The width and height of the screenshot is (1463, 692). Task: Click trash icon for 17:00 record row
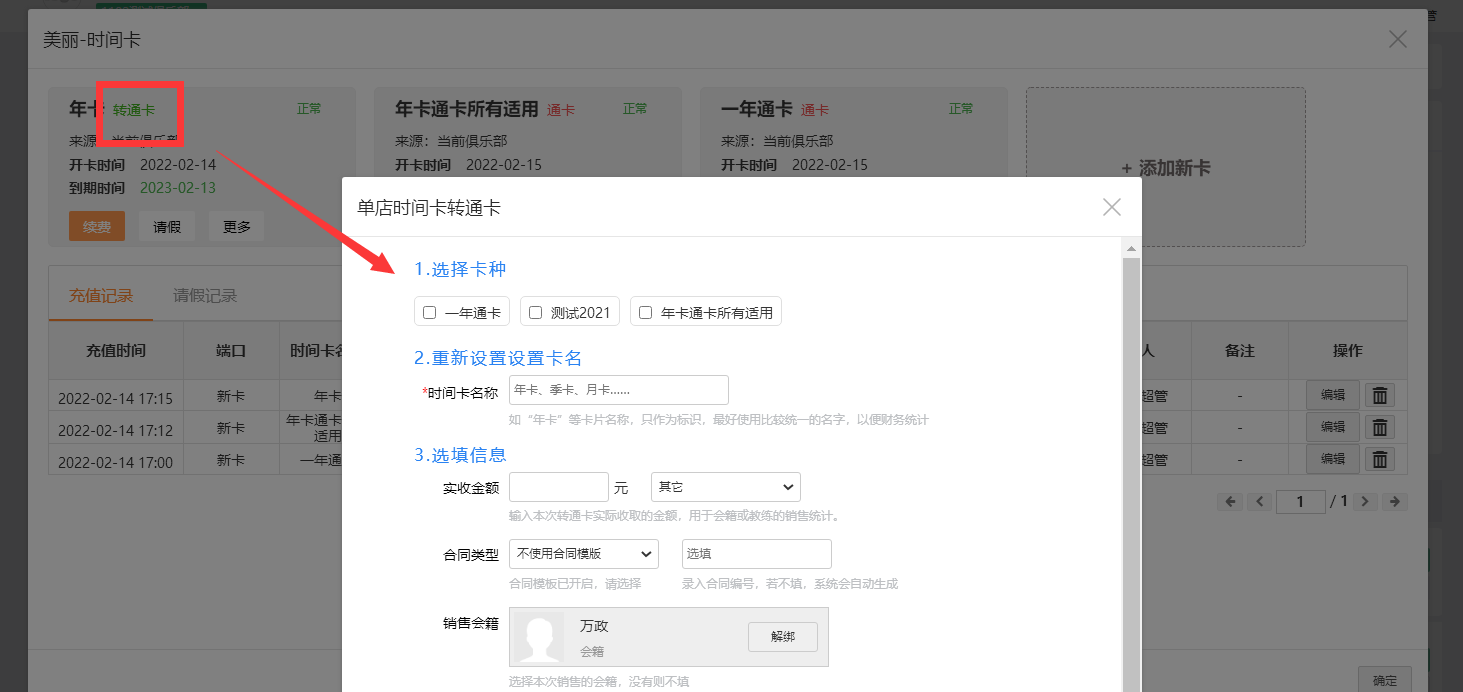click(x=1379, y=459)
